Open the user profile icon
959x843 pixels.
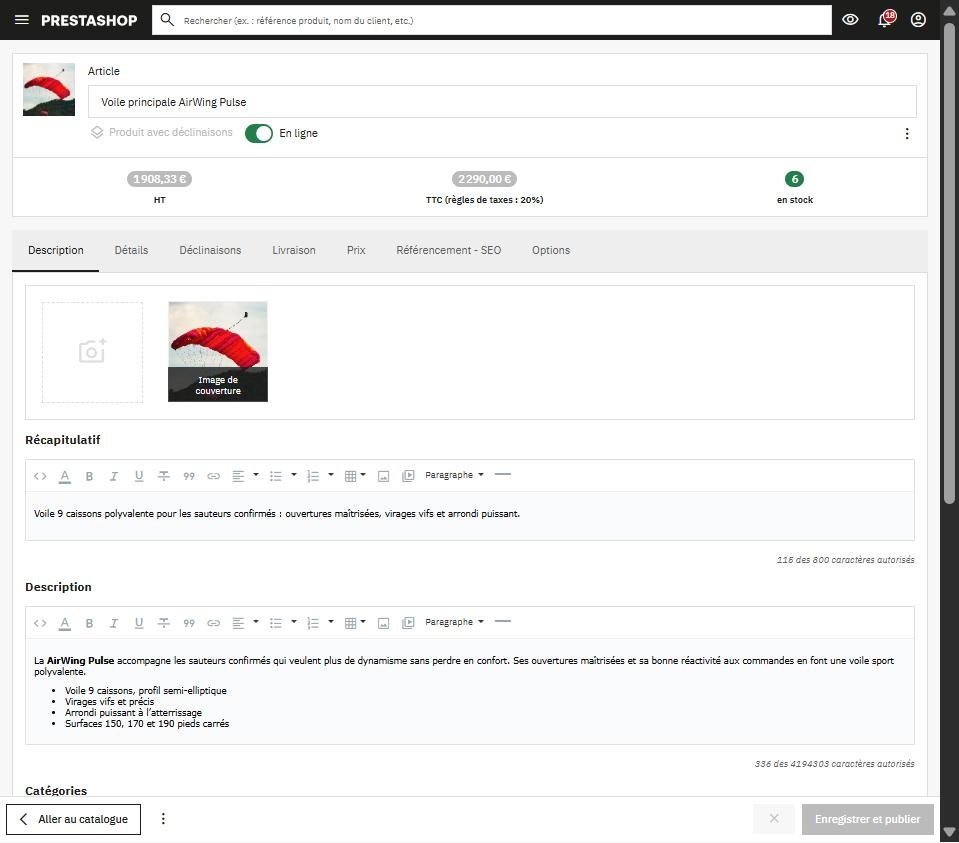[918, 20]
